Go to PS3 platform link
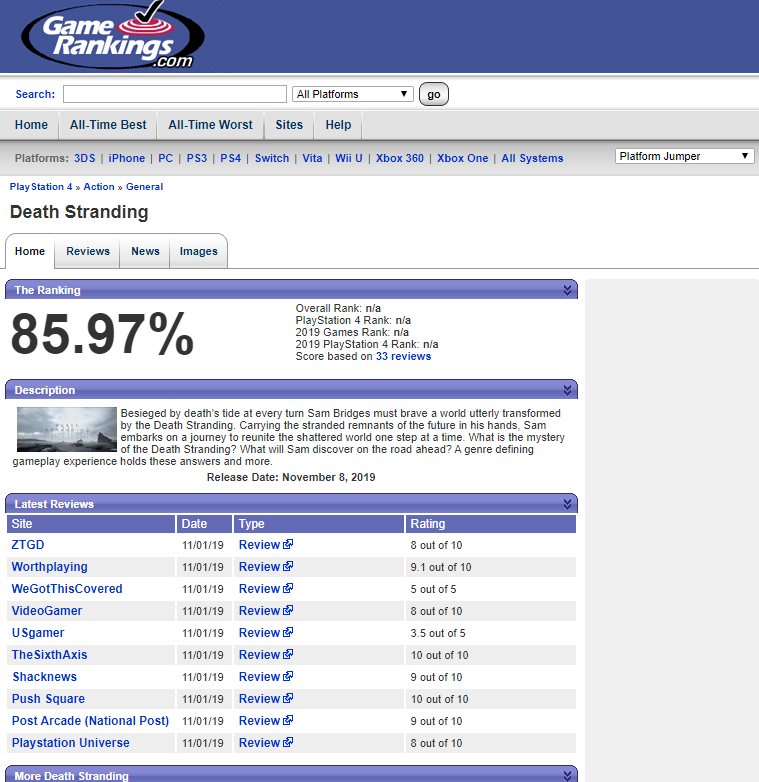This screenshot has width=759, height=782. tap(196, 158)
